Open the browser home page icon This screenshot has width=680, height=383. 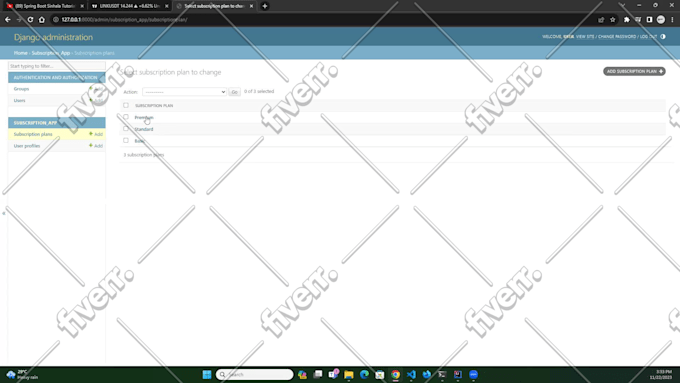(x=42, y=20)
